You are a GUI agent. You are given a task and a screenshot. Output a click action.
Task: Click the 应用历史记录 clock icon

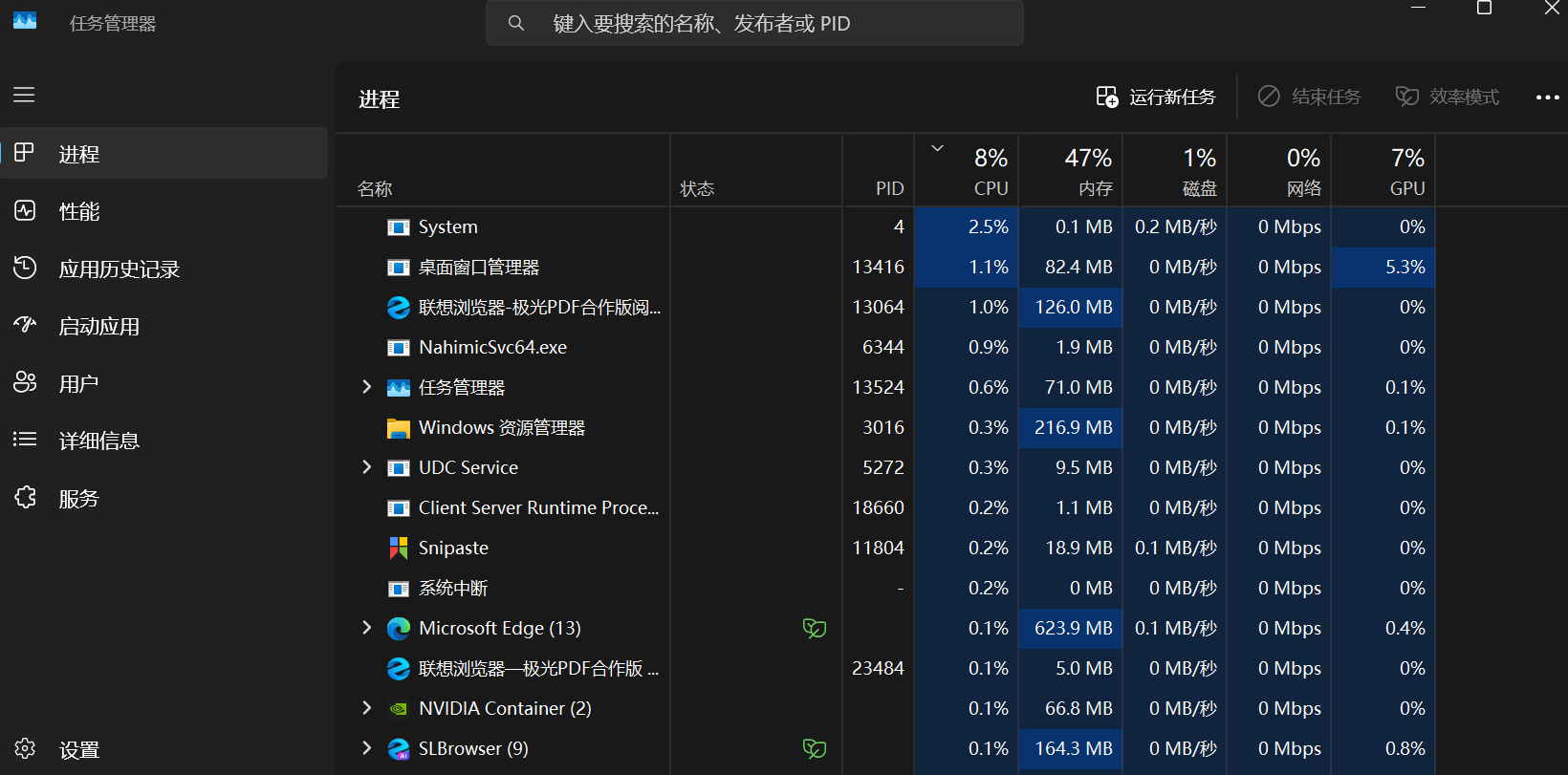click(25, 268)
